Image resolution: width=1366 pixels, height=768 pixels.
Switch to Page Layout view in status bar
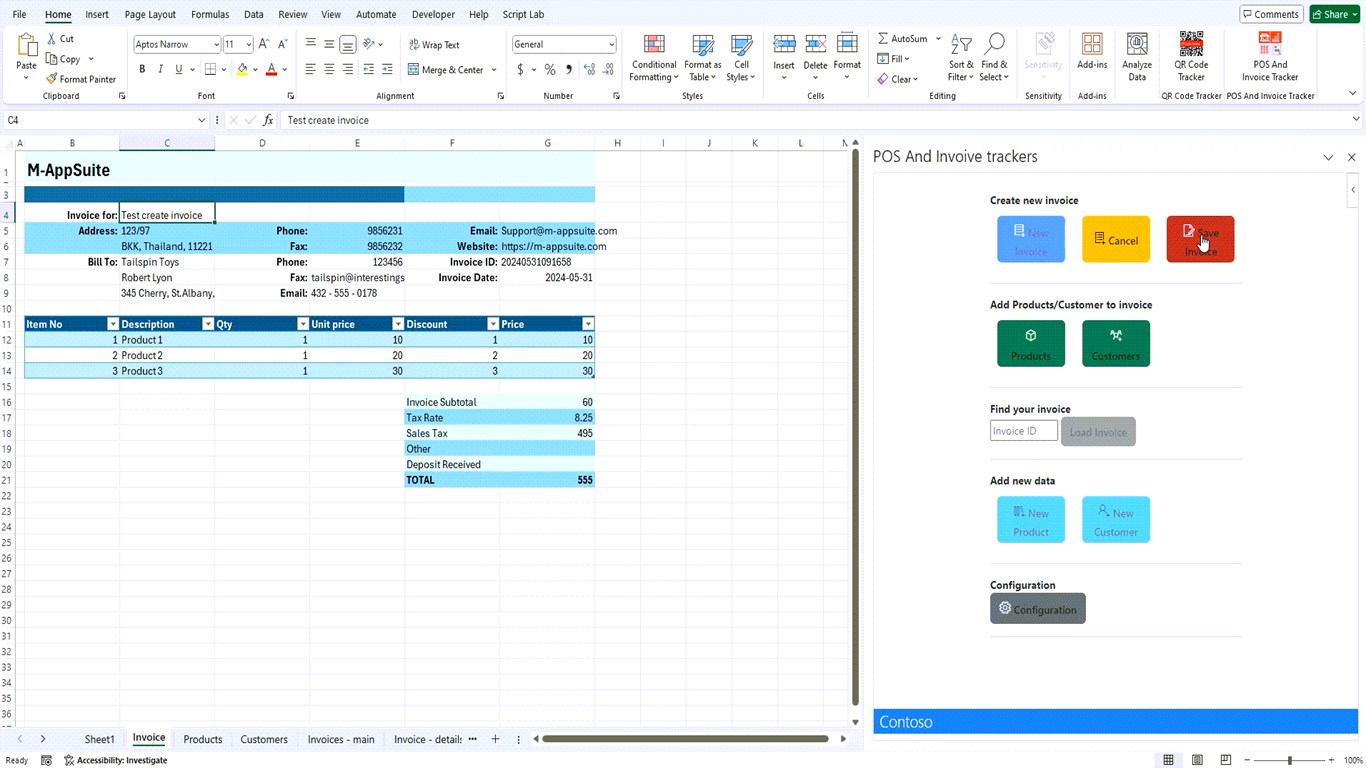tap(1197, 760)
